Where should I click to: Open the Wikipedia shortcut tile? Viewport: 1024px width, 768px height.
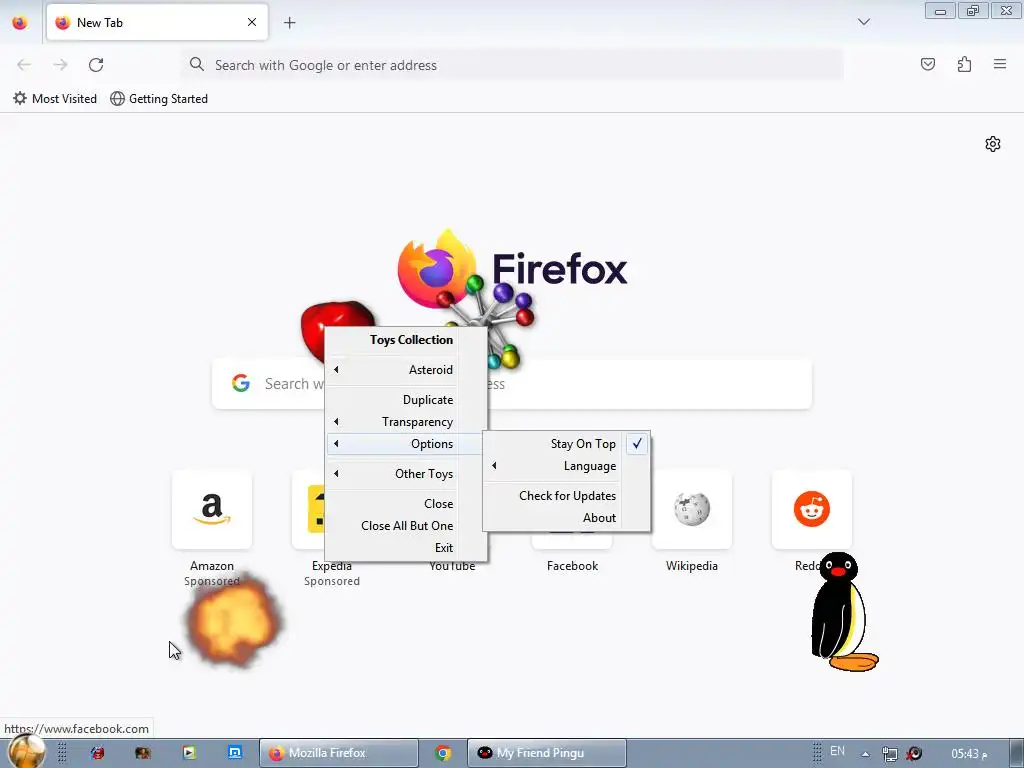[x=692, y=509]
